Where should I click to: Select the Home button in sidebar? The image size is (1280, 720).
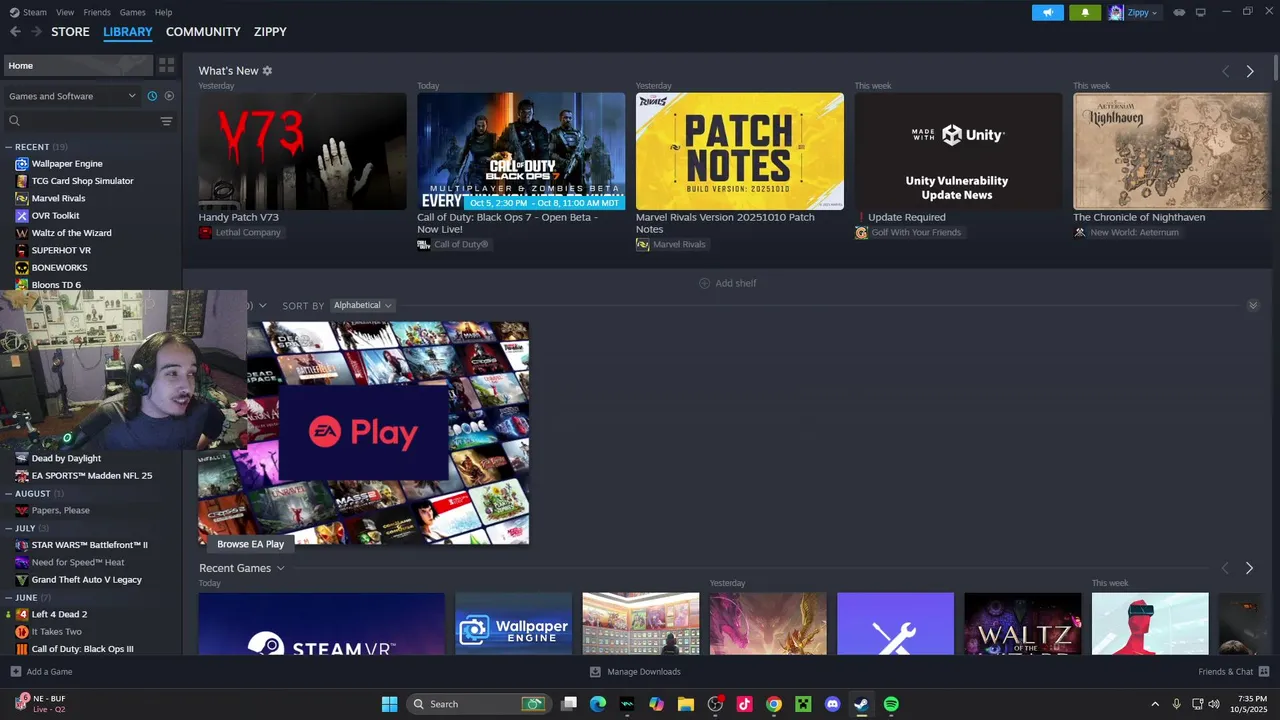78,65
